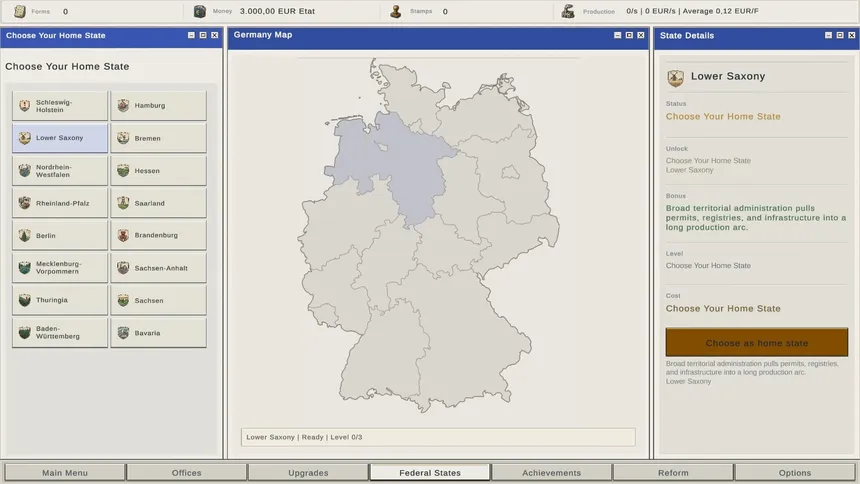Open the Main Menu tab
Screen dimensions: 860x484
[65, 472]
